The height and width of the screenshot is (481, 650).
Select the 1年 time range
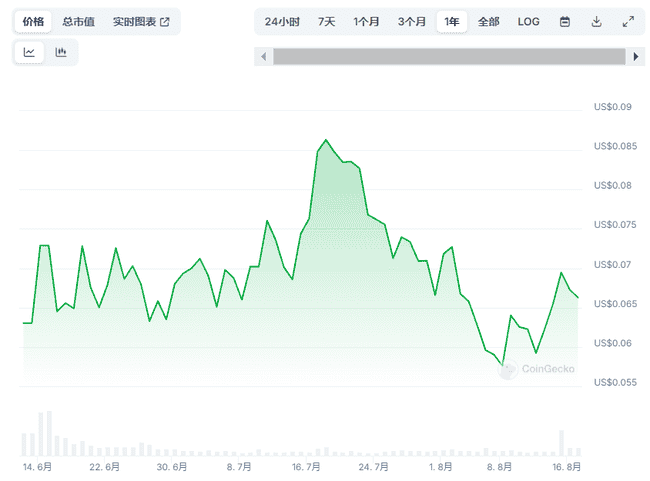point(452,21)
